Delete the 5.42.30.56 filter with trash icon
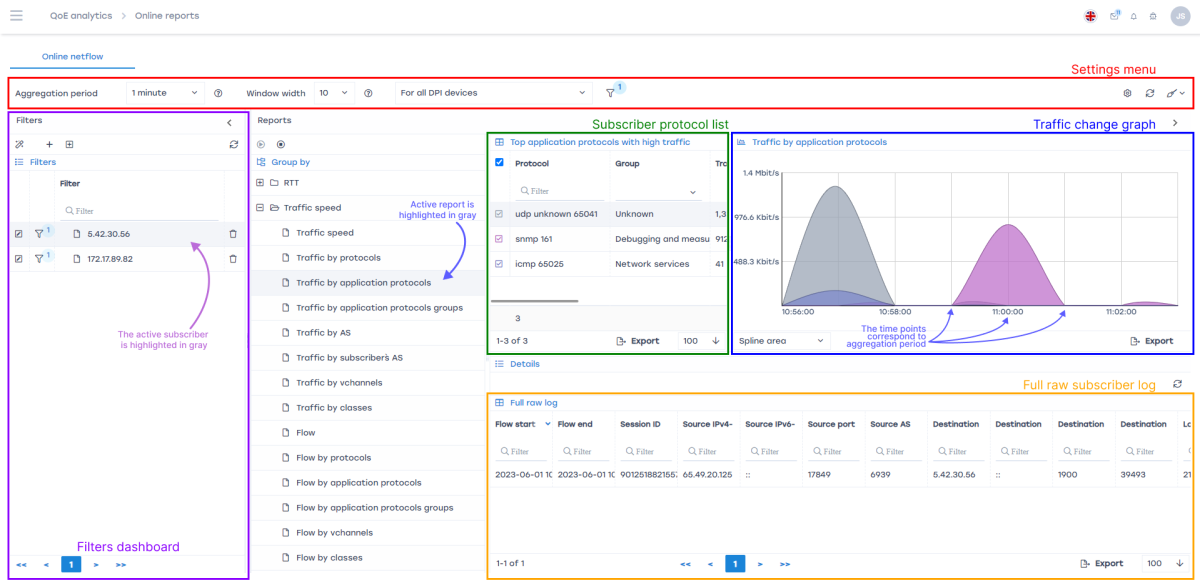Screen dimensions: 1200x583 [233, 234]
